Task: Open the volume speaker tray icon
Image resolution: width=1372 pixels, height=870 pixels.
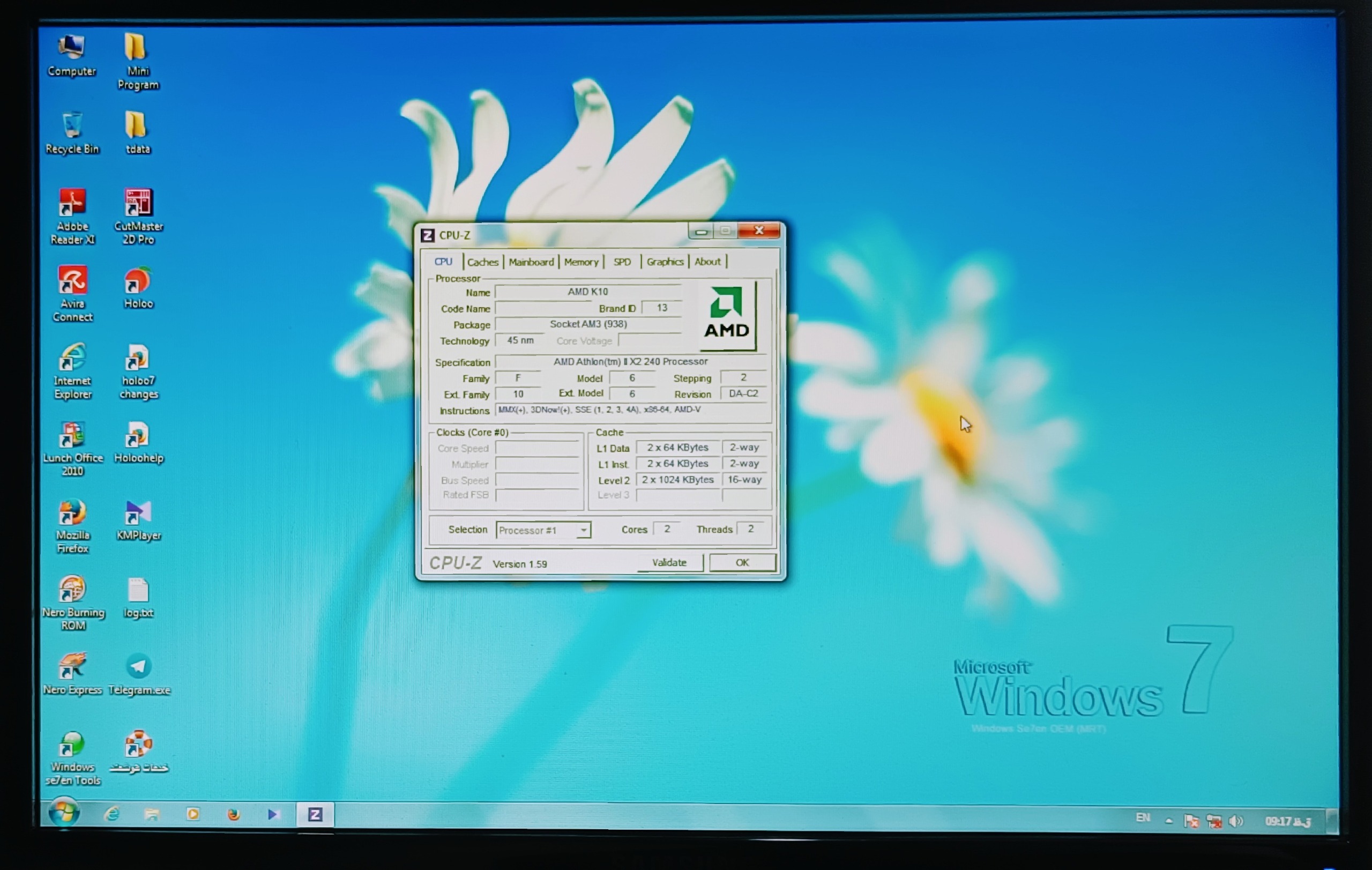Action: tap(1235, 821)
